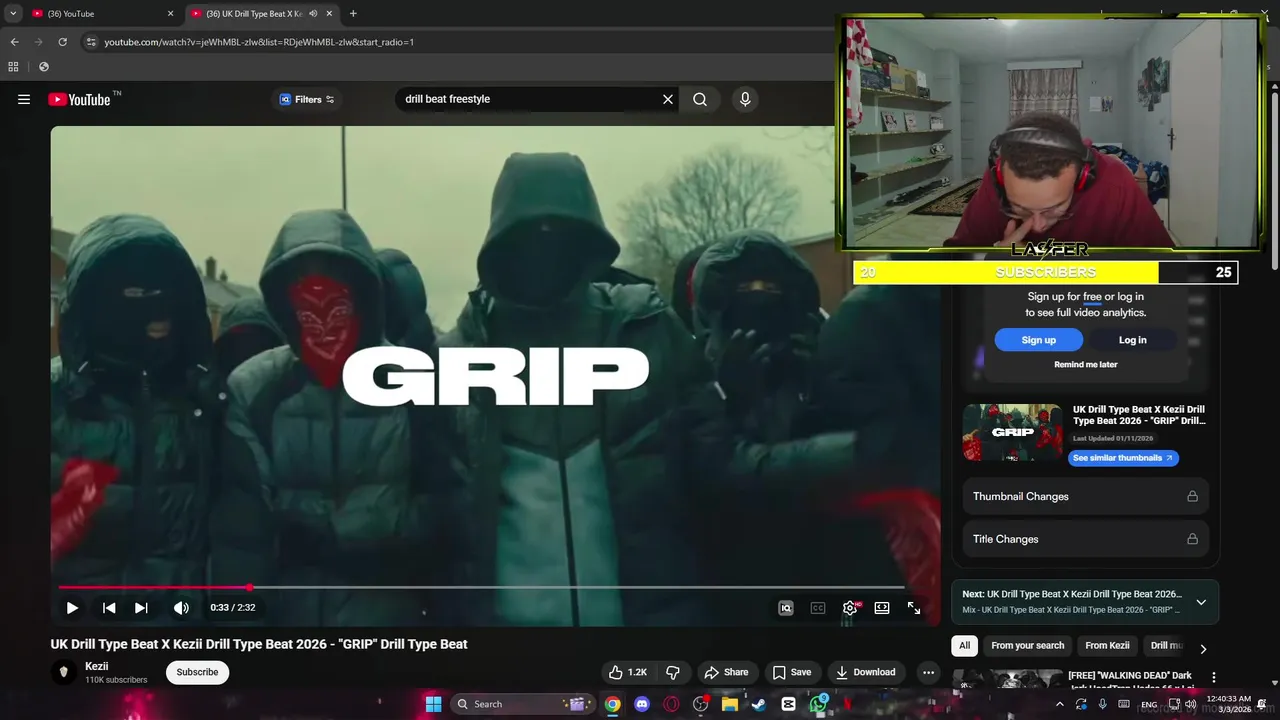This screenshot has height=720, width=1280.
Task: Open the YouTube hamburger guide menu
Action: 24,99
